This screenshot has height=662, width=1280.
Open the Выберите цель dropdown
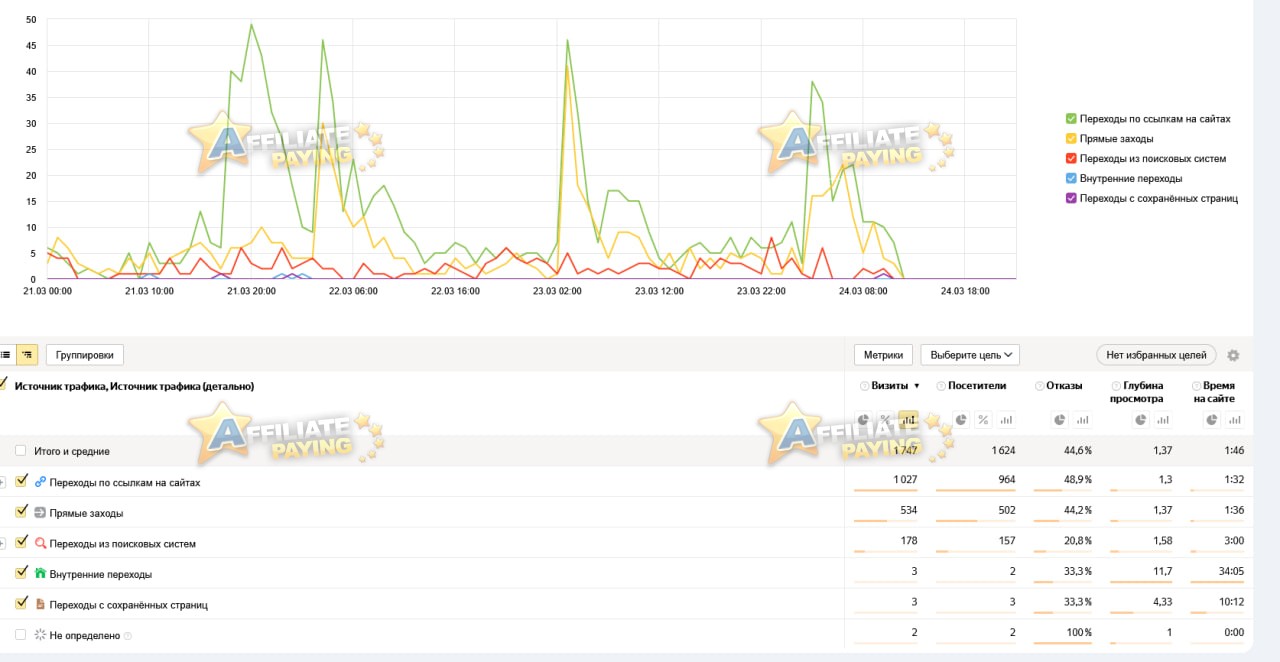tap(970, 355)
